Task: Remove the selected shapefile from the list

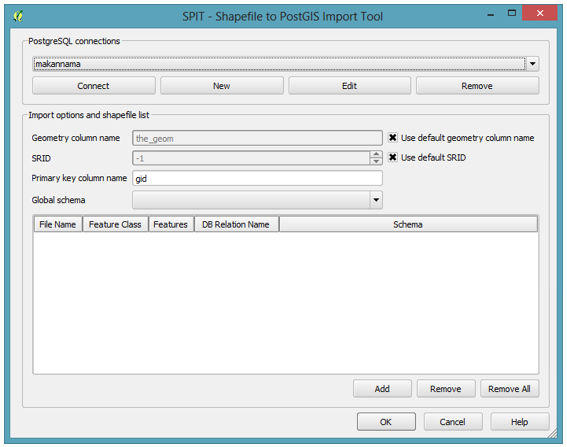Action: (446, 389)
